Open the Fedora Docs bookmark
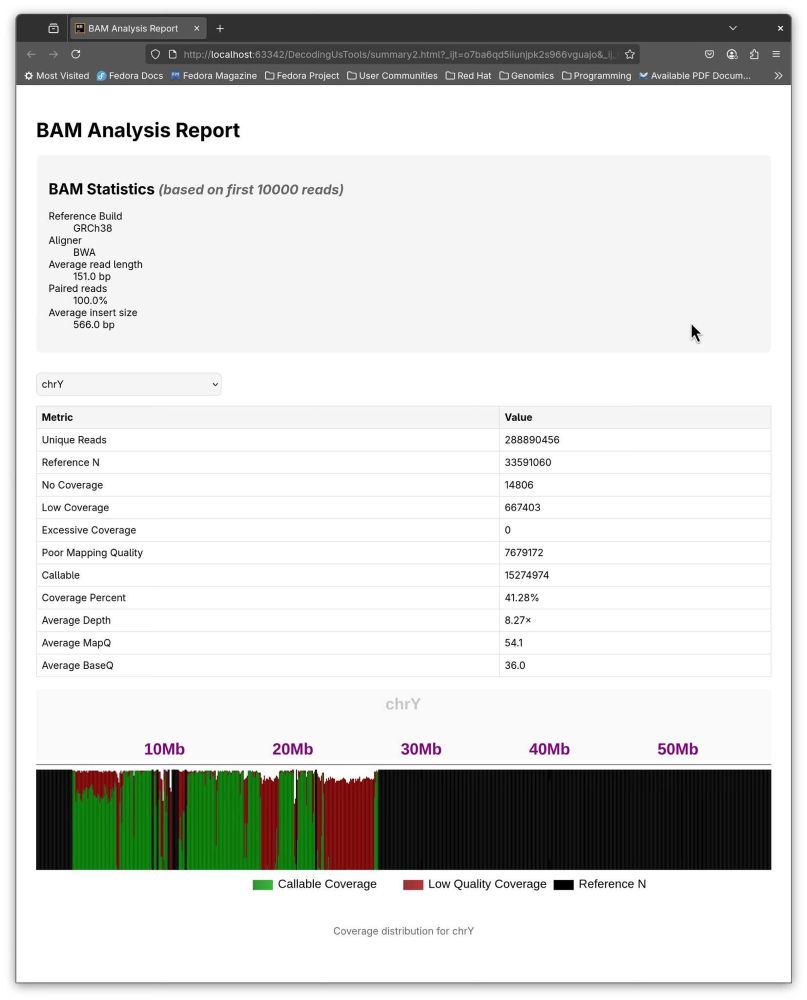The width and height of the screenshot is (807, 1000). coord(130,75)
